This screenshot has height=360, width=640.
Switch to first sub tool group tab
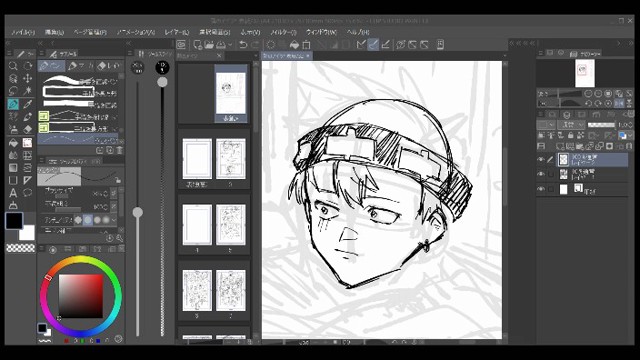(x=51, y=65)
